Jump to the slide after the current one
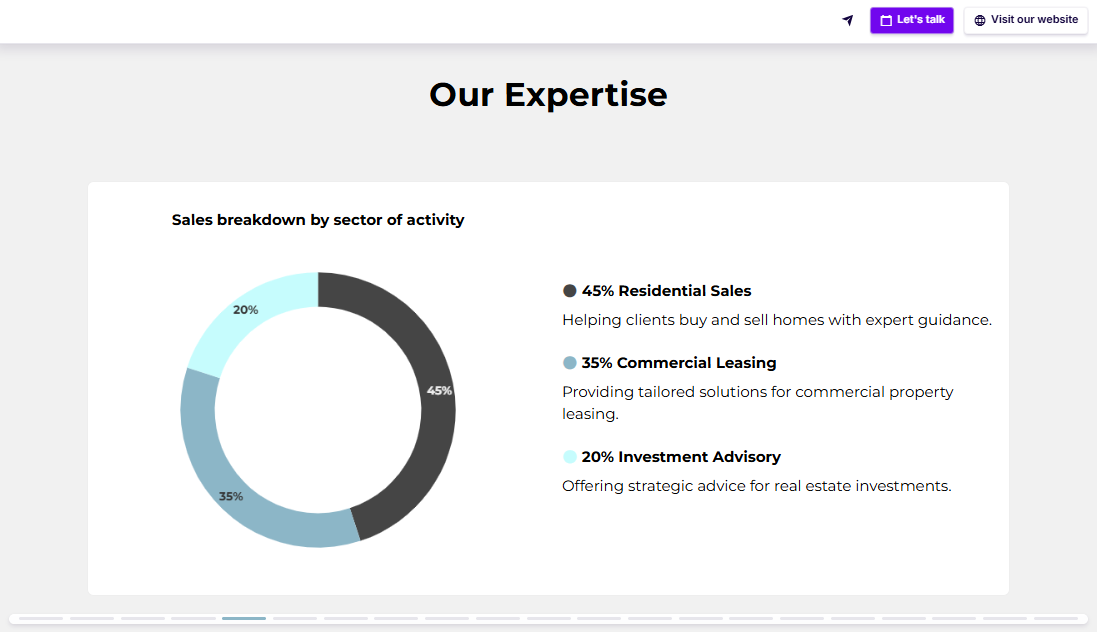Image resolution: width=1097 pixels, height=632 pixels. tap(295, 619)
